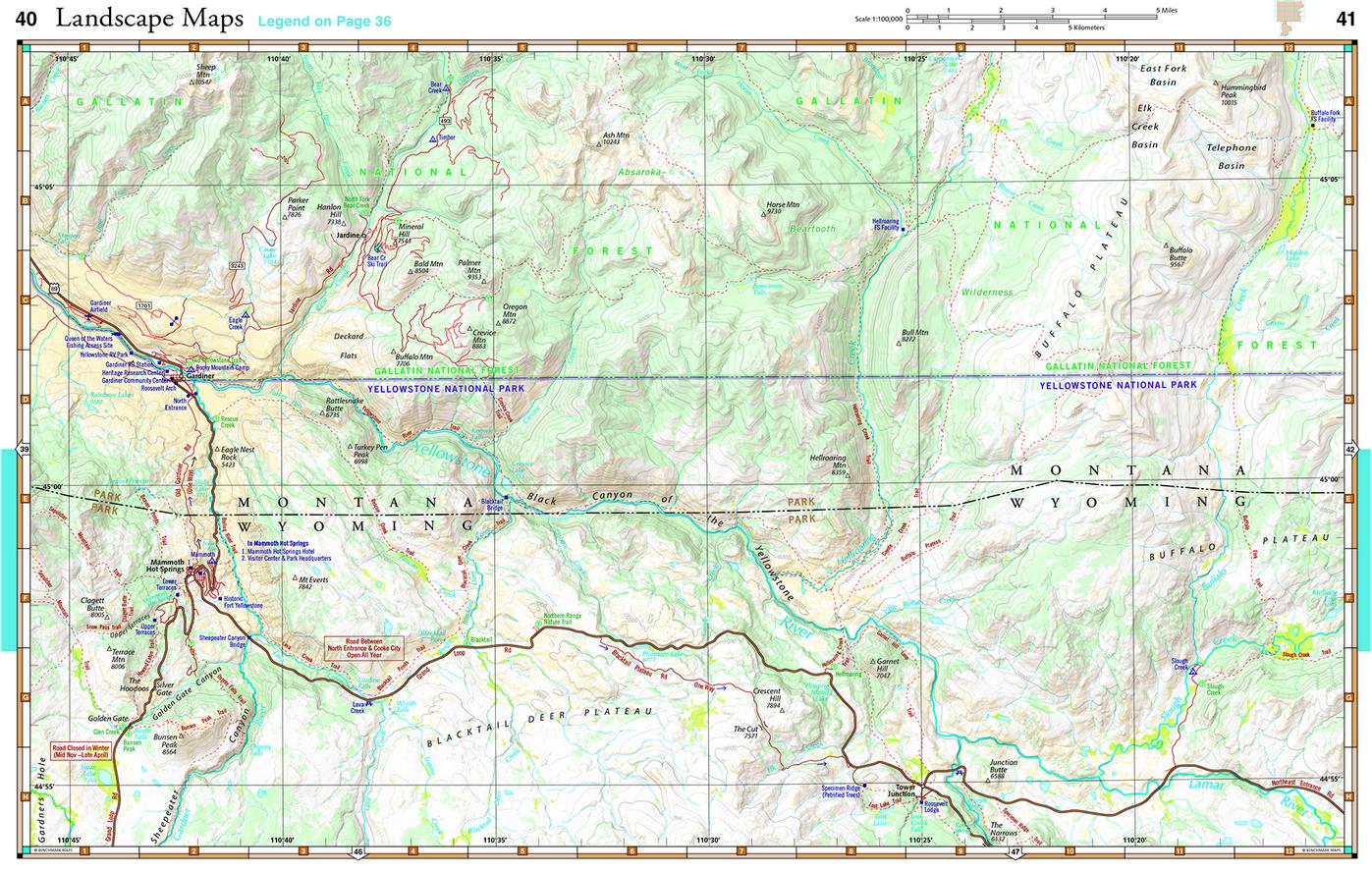This screenshot has height=873, width=1372.
Task: Click the Buffalo Butte peak triangle
Action: point(1166,246)
